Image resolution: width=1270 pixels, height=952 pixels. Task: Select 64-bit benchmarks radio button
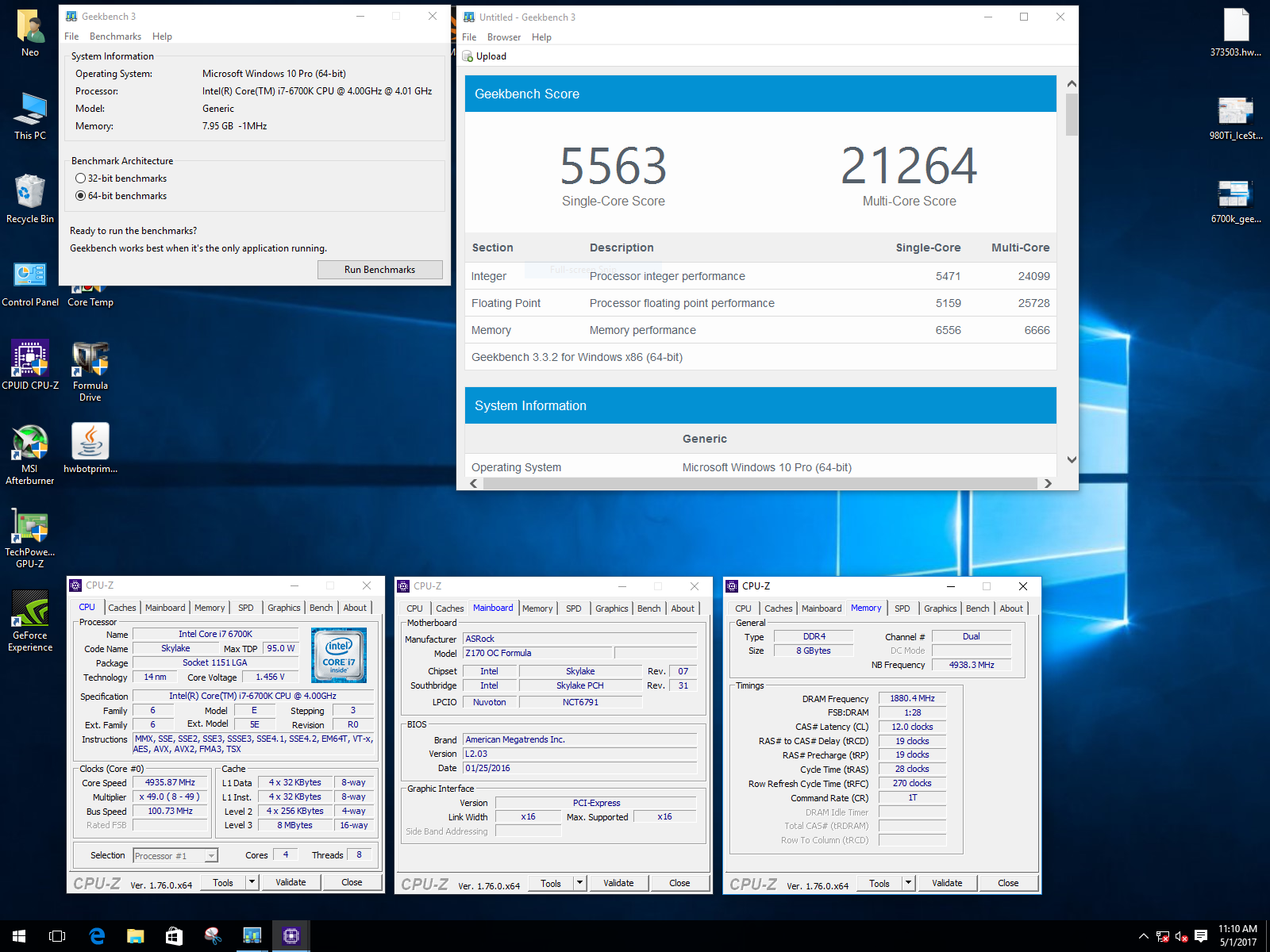point(80,196)
